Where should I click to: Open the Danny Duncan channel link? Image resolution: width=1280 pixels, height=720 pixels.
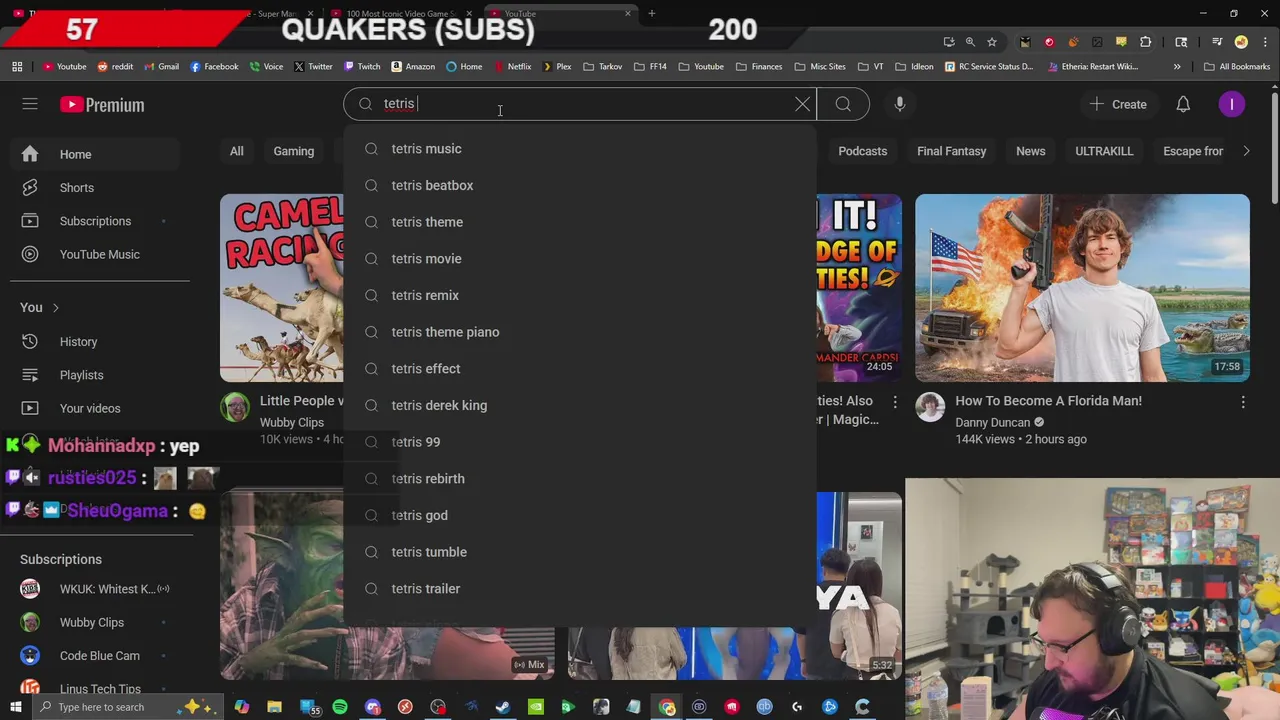pos(992,423)
